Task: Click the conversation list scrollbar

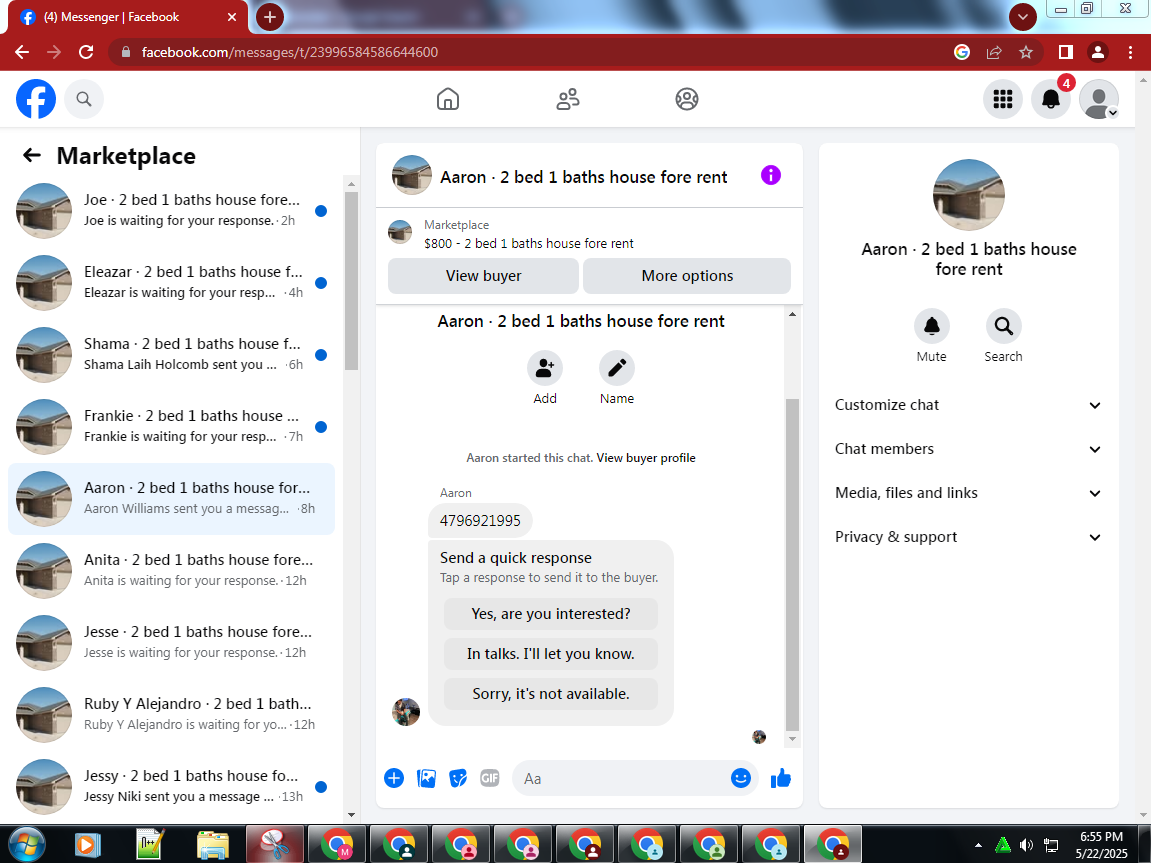Action: coord(351,281)
